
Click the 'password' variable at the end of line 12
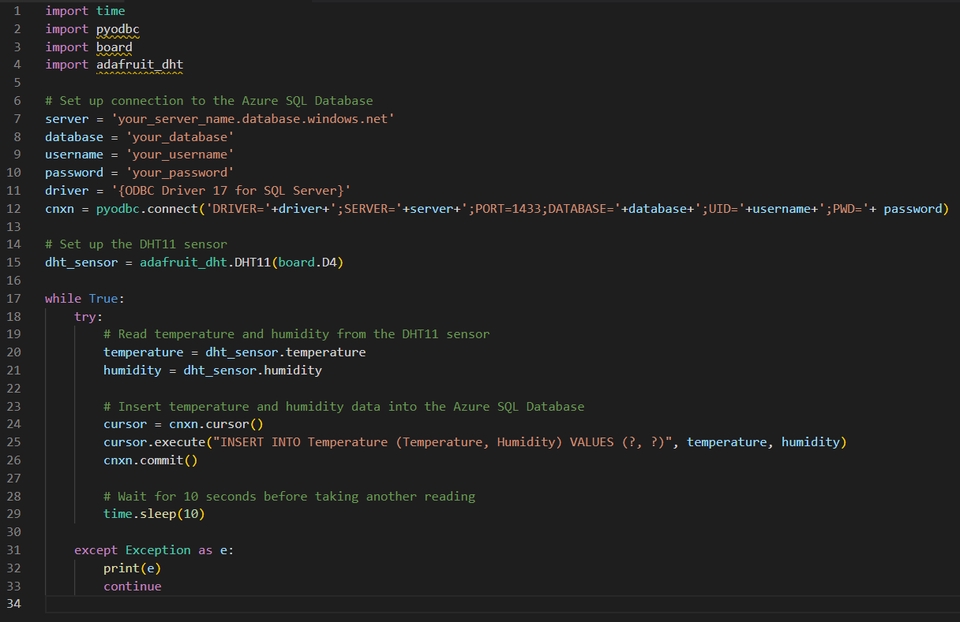click(912, 209)
